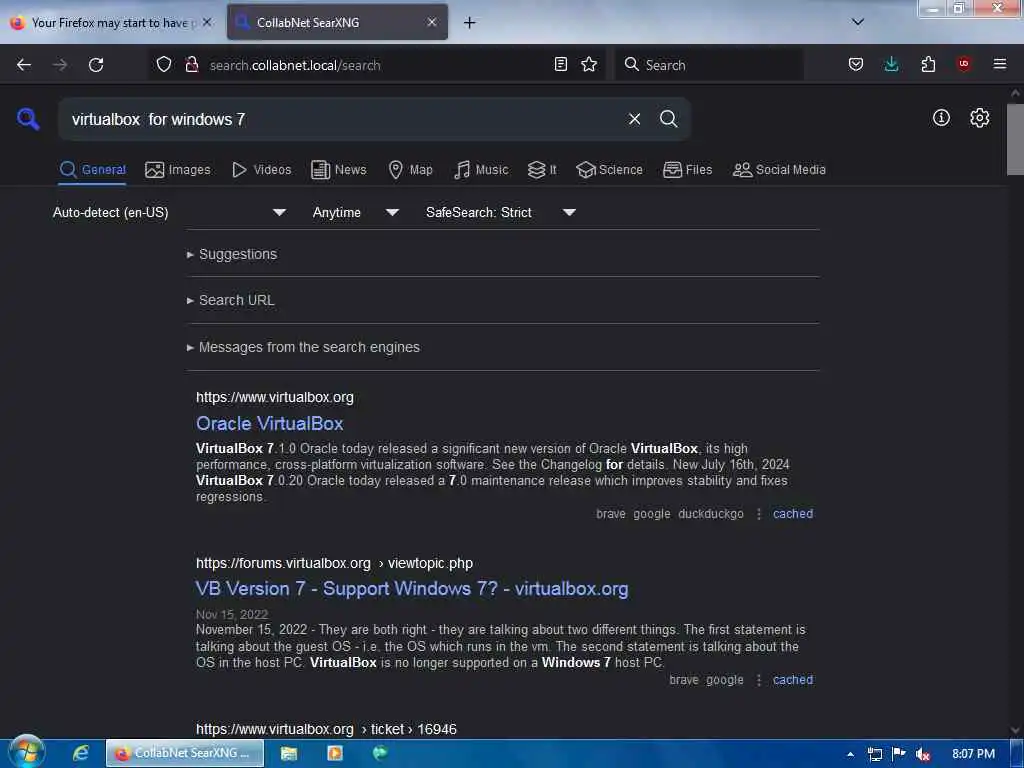Click the Action Center flag tray icon
1024x768 pixels.
tap(899, 754)
